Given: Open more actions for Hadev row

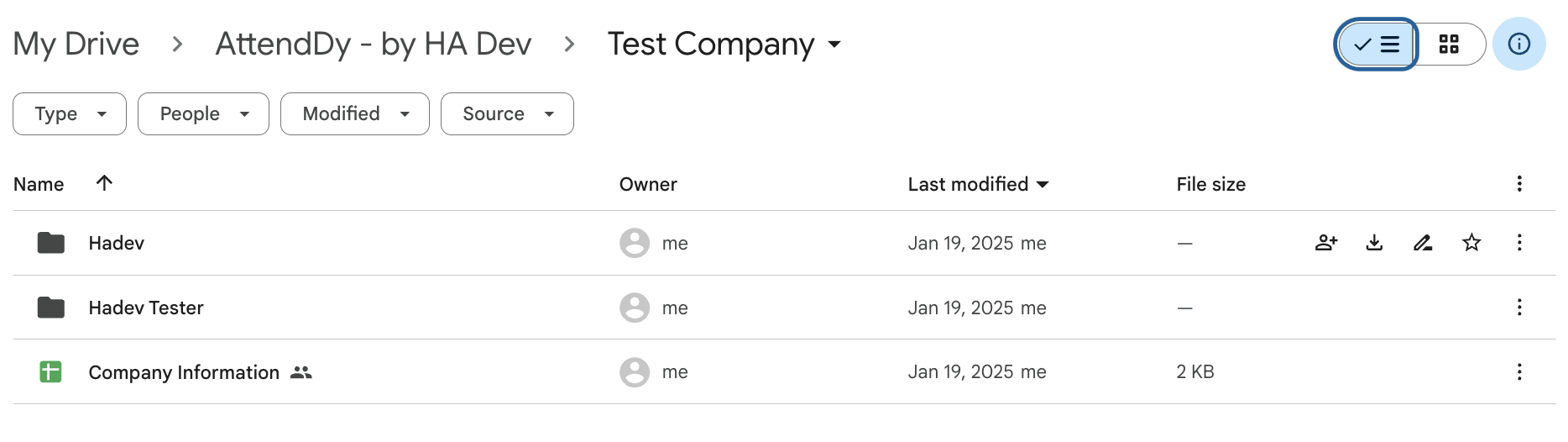Looking at the screenshot, I should tap(1519, 243).
